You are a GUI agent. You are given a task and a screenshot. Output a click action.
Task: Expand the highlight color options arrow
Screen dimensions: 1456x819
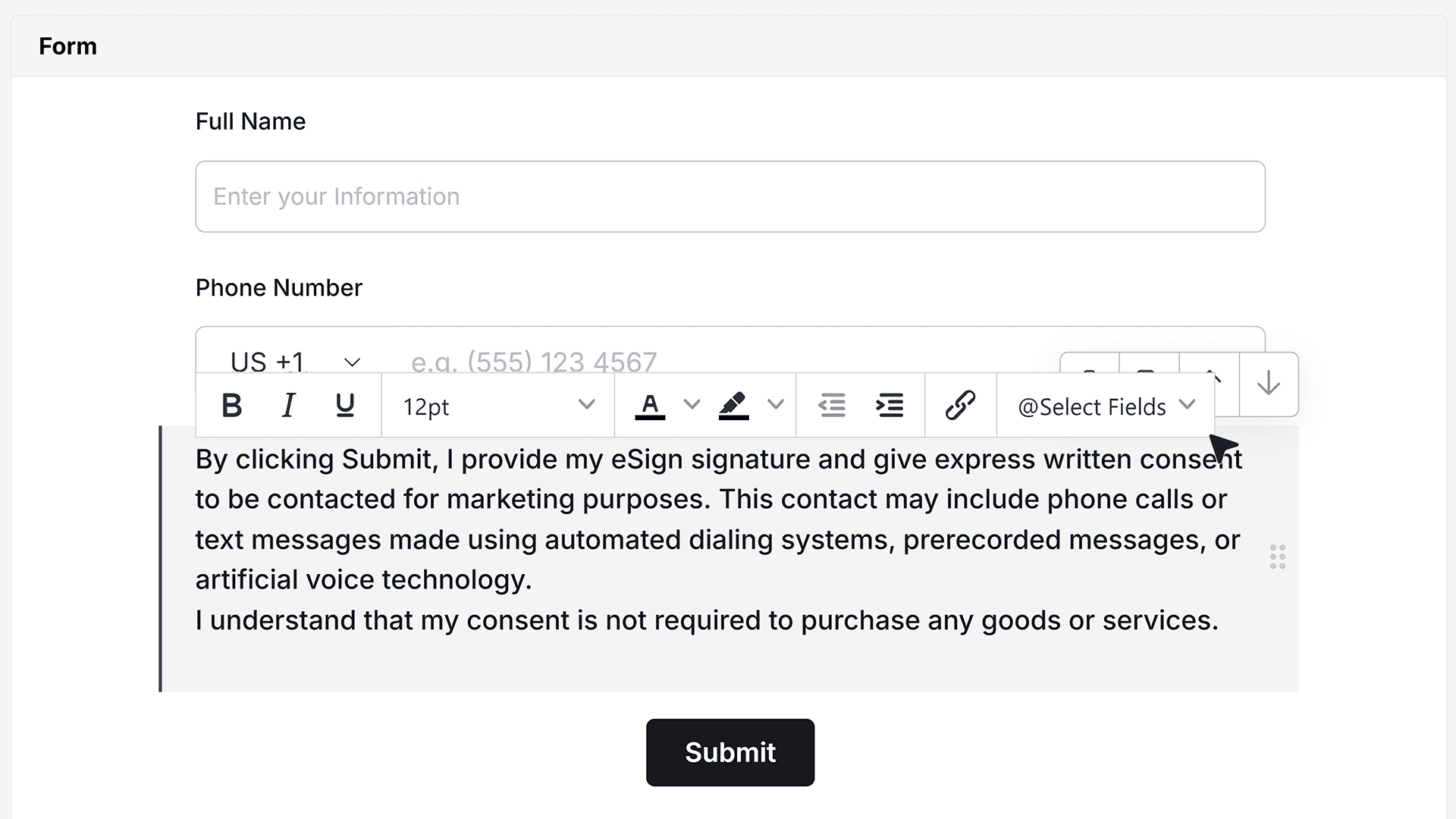tap(775, 405)
